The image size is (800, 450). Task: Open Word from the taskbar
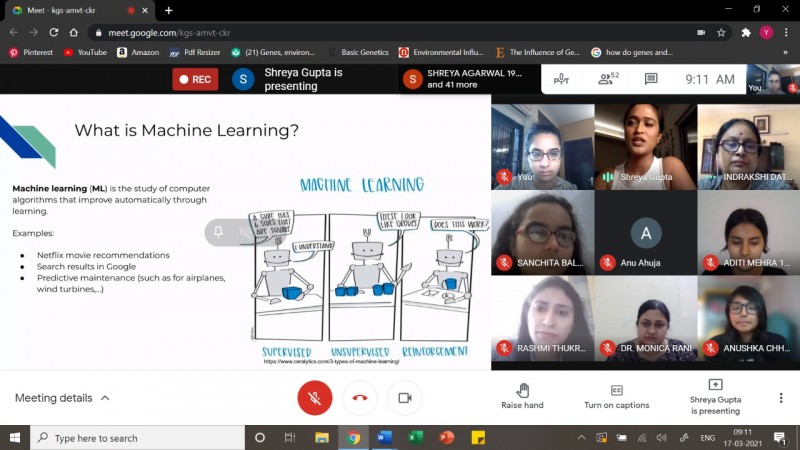tap(384, 438)
